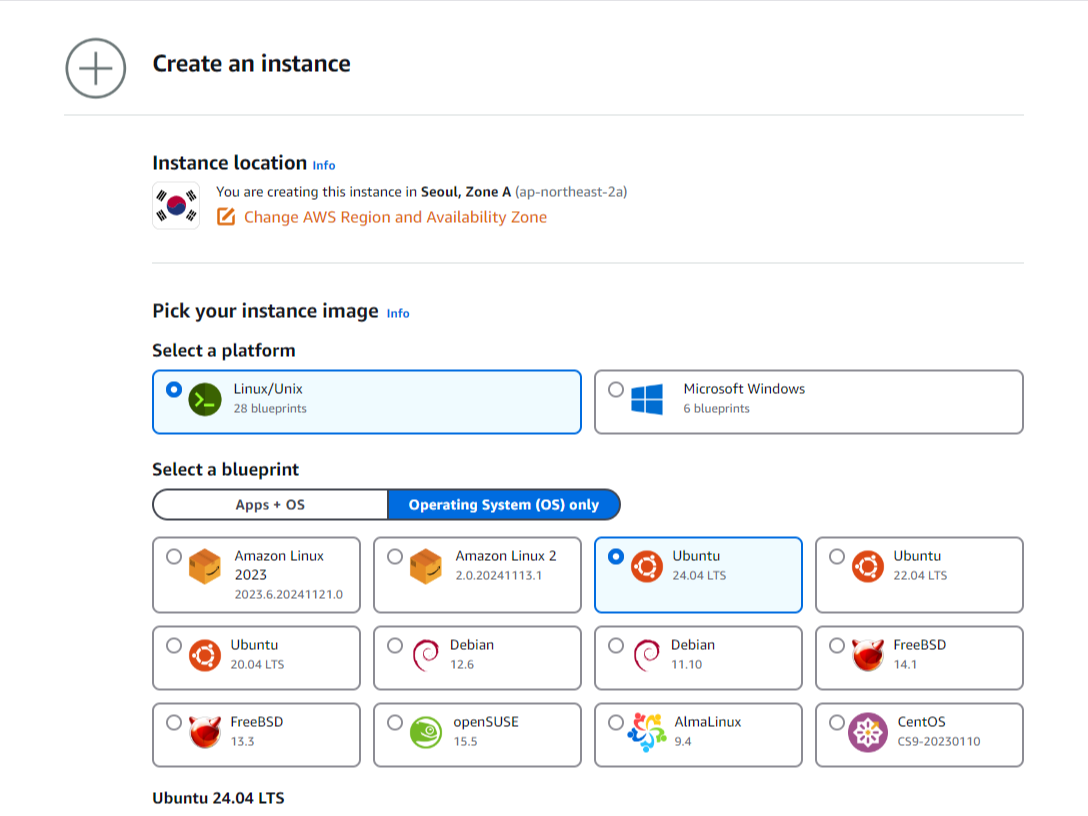
Task: Select the Linux/Unix platform radio button
Action: pos(174,389)
